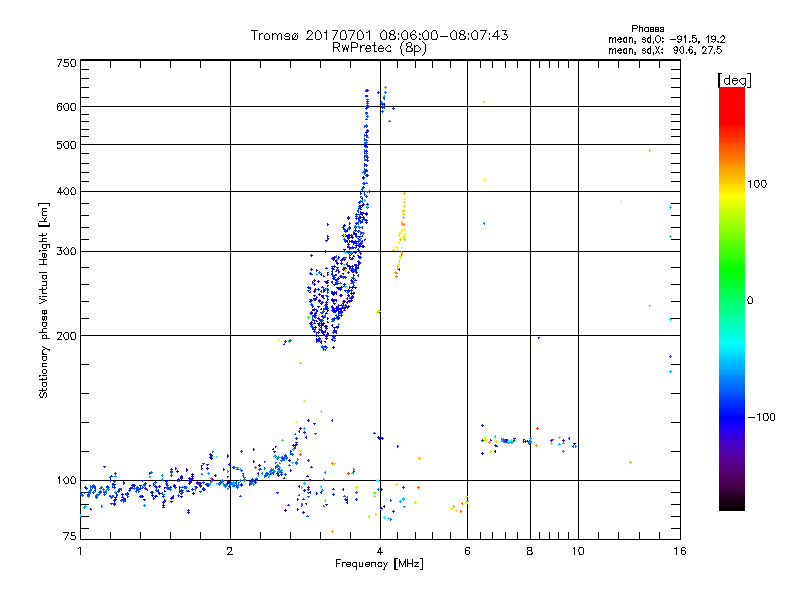Screen dimensions: 800x600
Task: Click the echo cluster between 6 and 10 MHz
Action: tap(529, 441)
